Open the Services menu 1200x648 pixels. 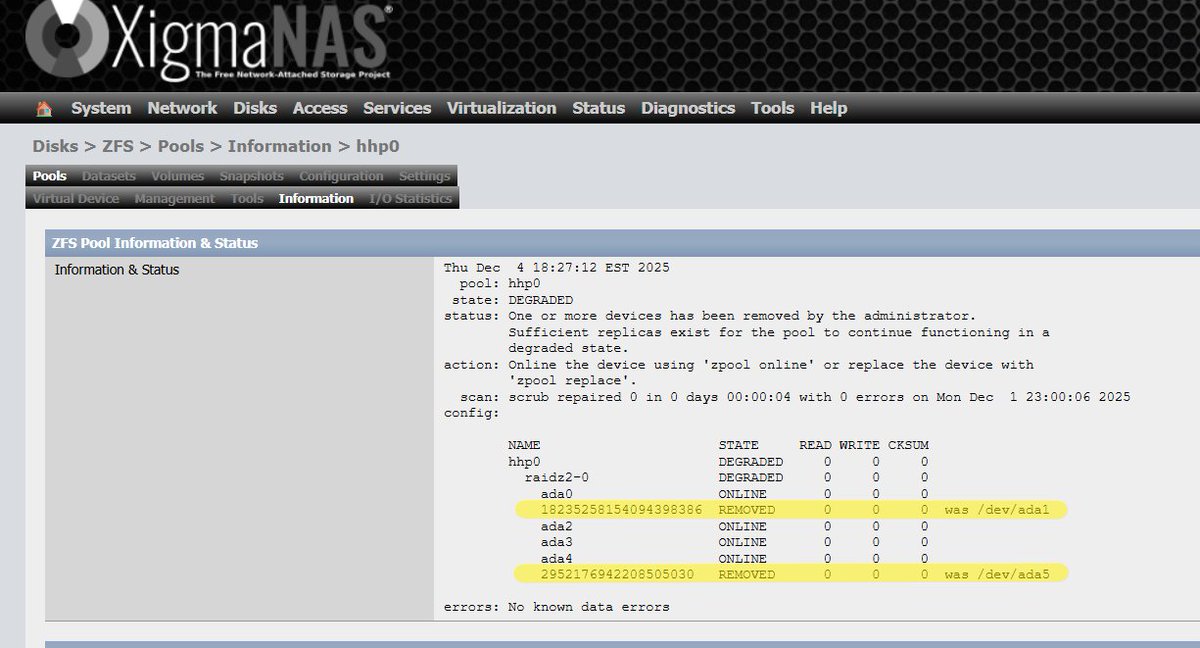[397, 108]
